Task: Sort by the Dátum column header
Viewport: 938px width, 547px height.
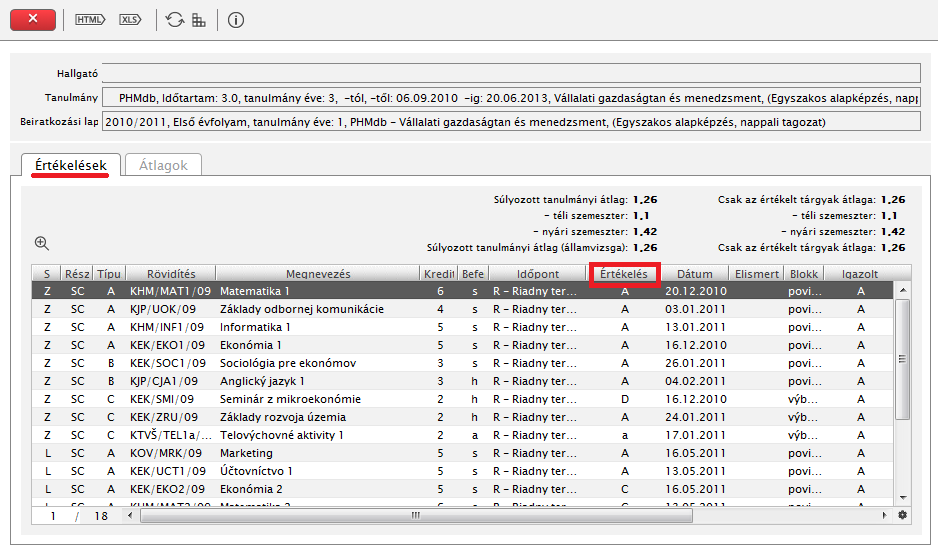Action: click(x=694, y=274)
